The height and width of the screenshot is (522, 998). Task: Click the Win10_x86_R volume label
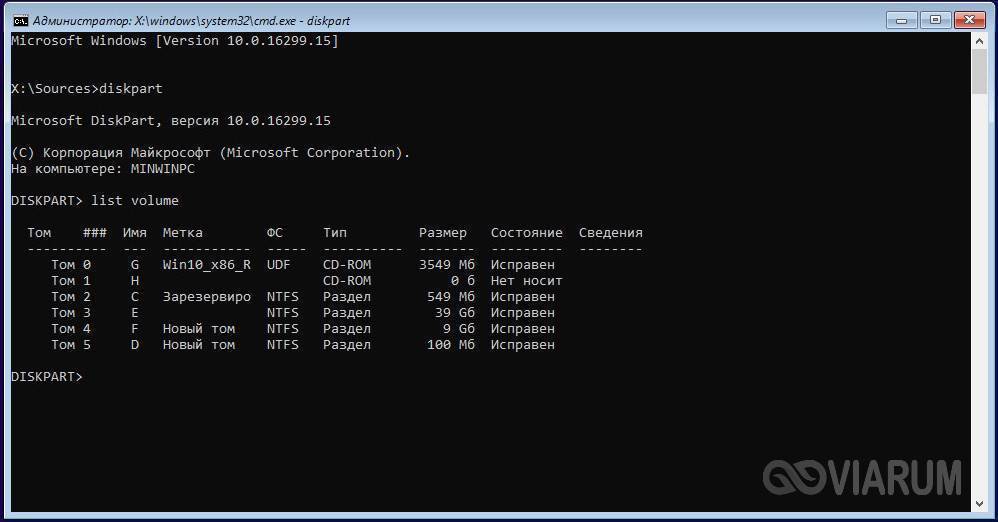[x=206, y=265]
